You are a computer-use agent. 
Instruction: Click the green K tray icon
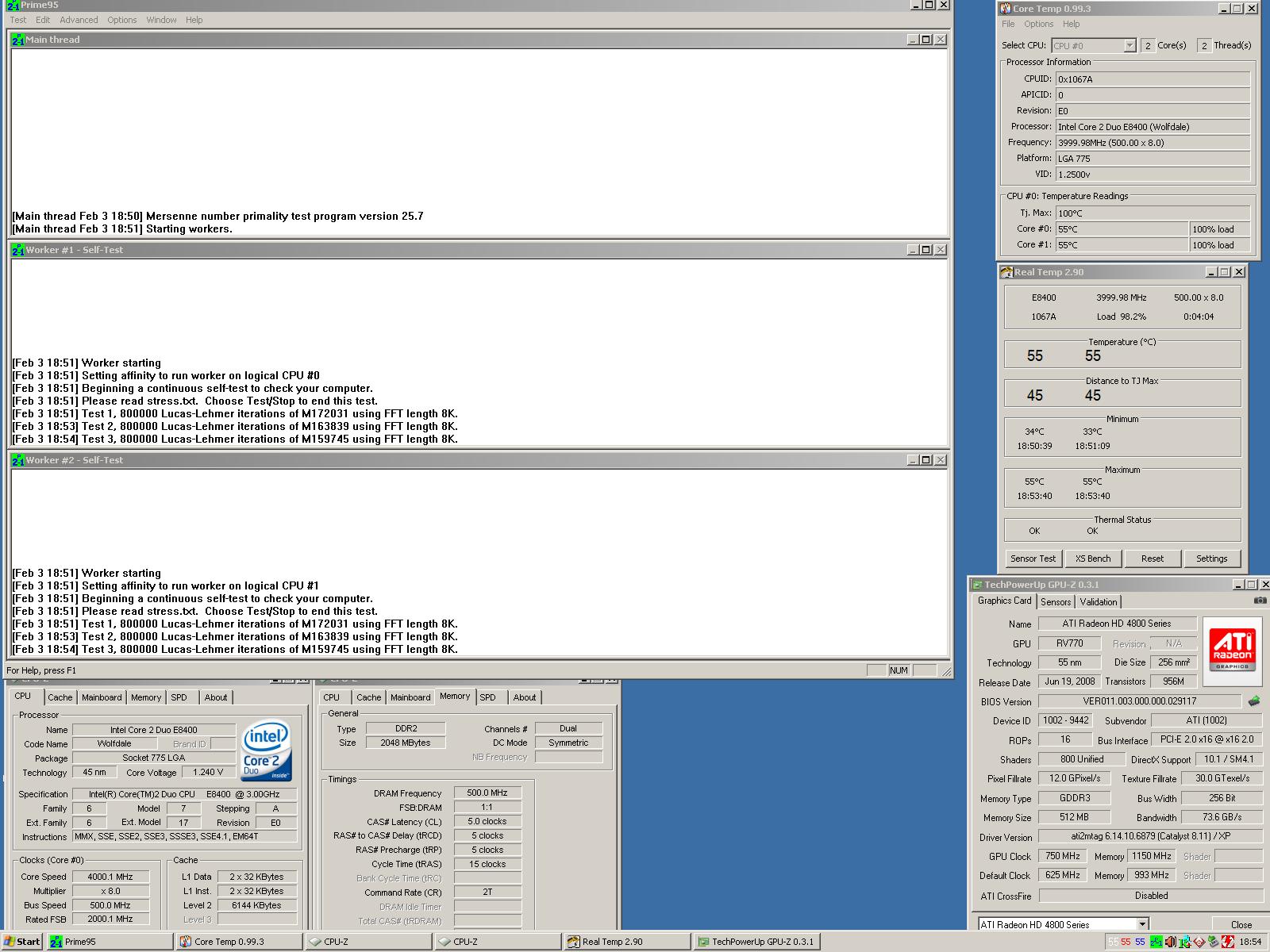coord(1184,942)
